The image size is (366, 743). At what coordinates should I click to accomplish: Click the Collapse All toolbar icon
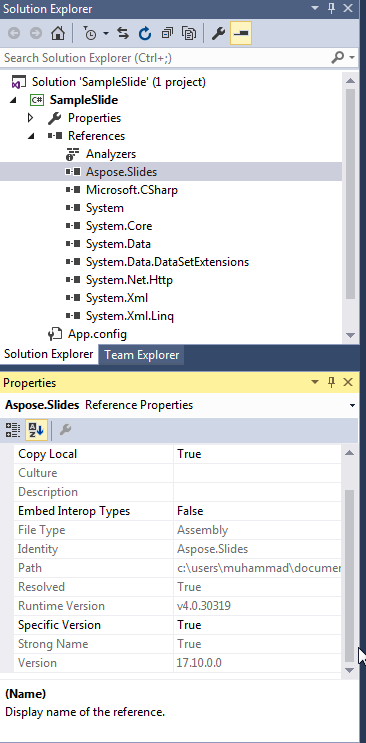(x=167, y=34)
